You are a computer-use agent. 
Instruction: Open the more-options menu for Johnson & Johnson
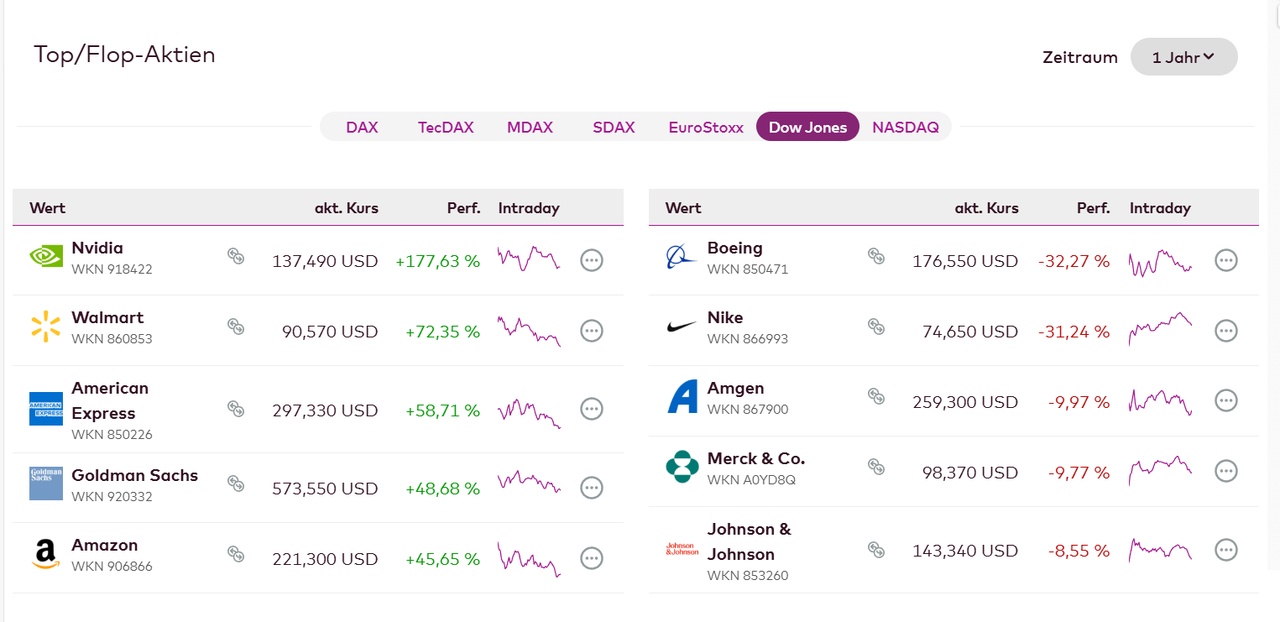point(1226,550)
